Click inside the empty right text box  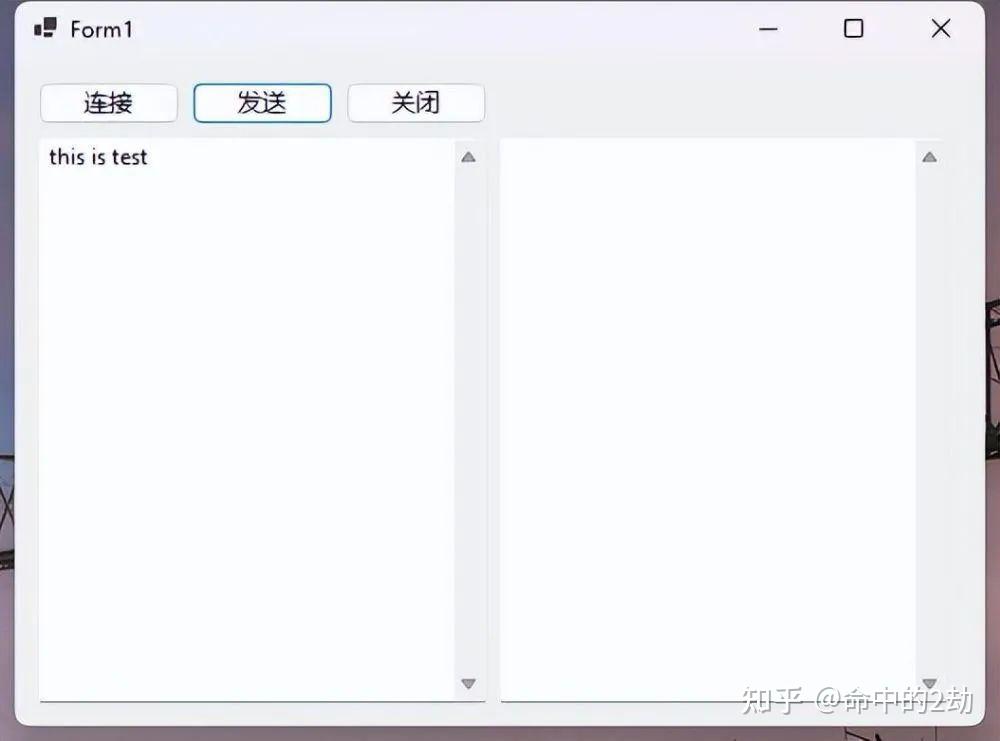[708, 420]
